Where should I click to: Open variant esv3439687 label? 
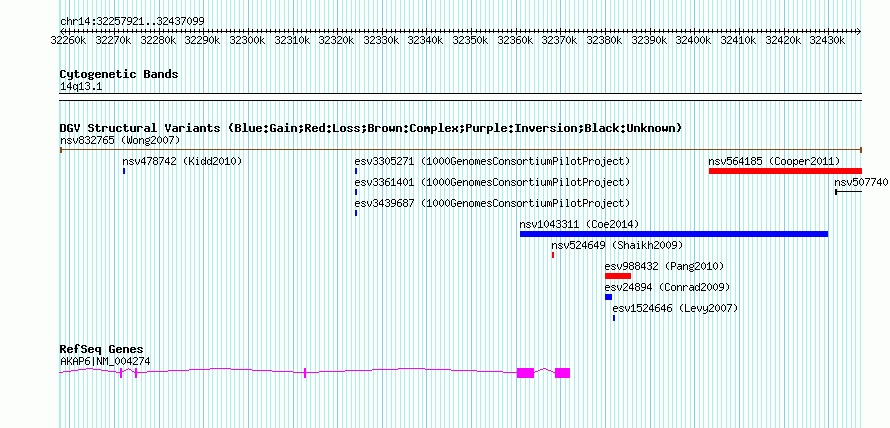point(492,203)
